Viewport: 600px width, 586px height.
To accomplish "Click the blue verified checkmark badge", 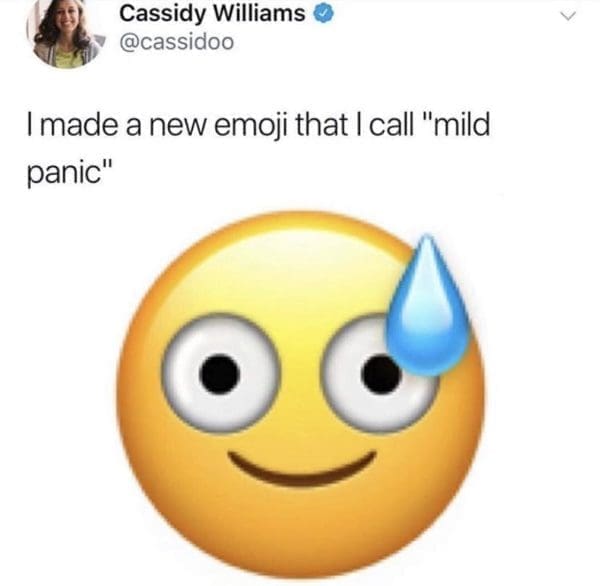I will (x=324, y=15).
